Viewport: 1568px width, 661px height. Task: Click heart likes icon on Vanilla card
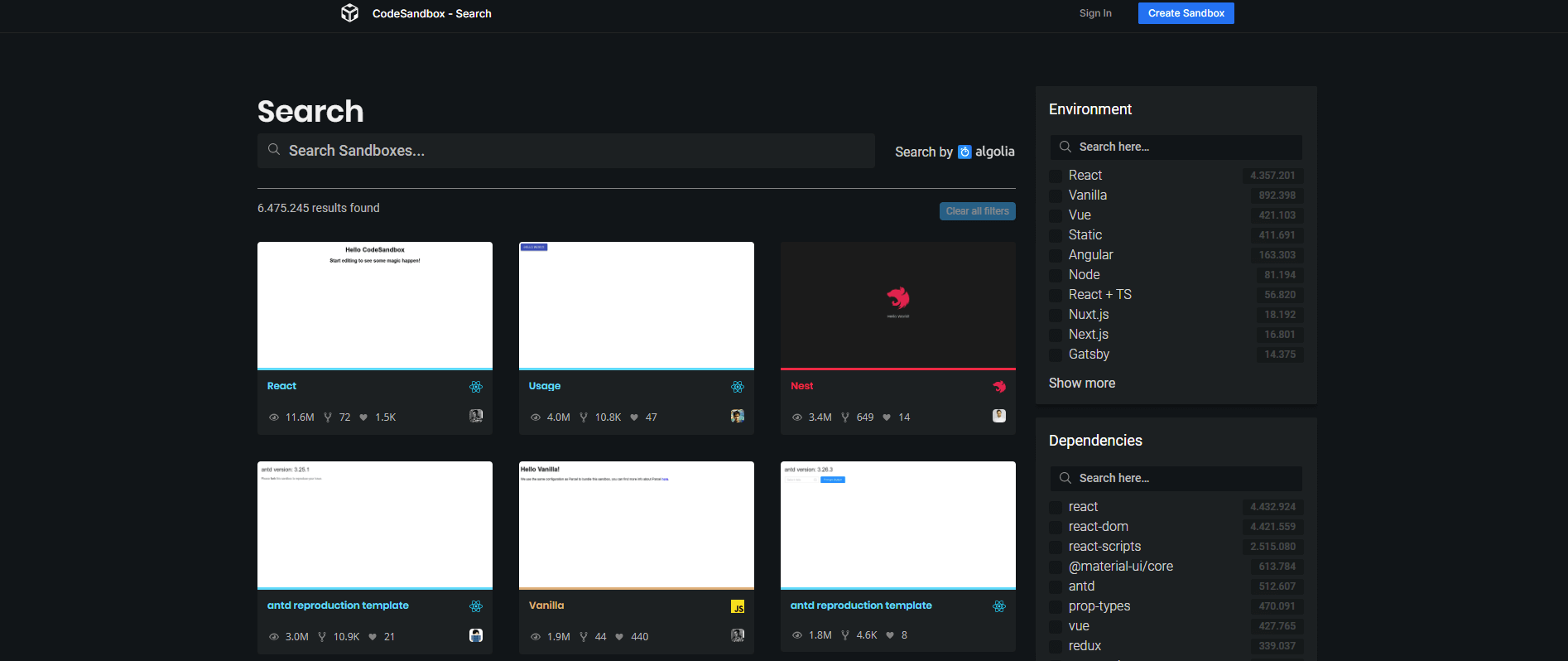click(x=619, y=637)
